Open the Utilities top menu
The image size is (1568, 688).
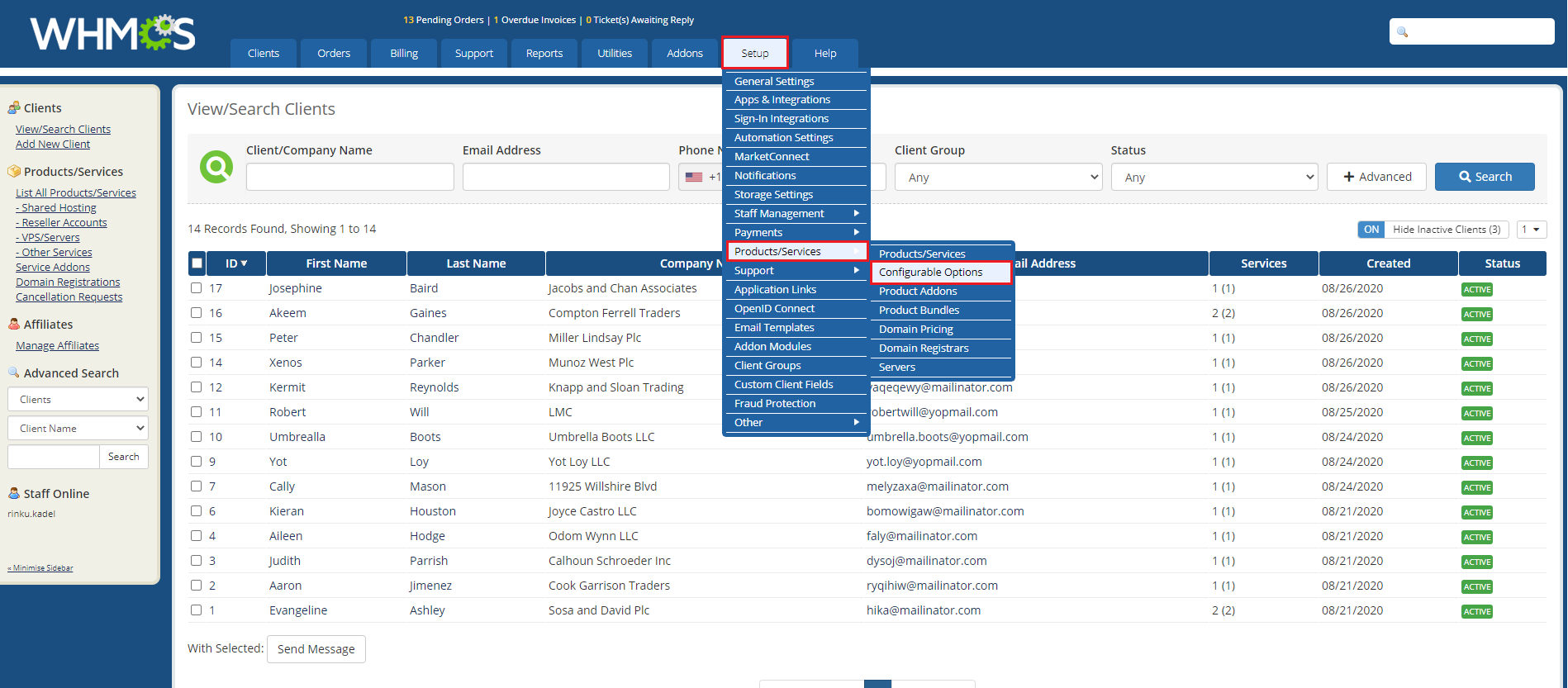[x=615, y=53]
